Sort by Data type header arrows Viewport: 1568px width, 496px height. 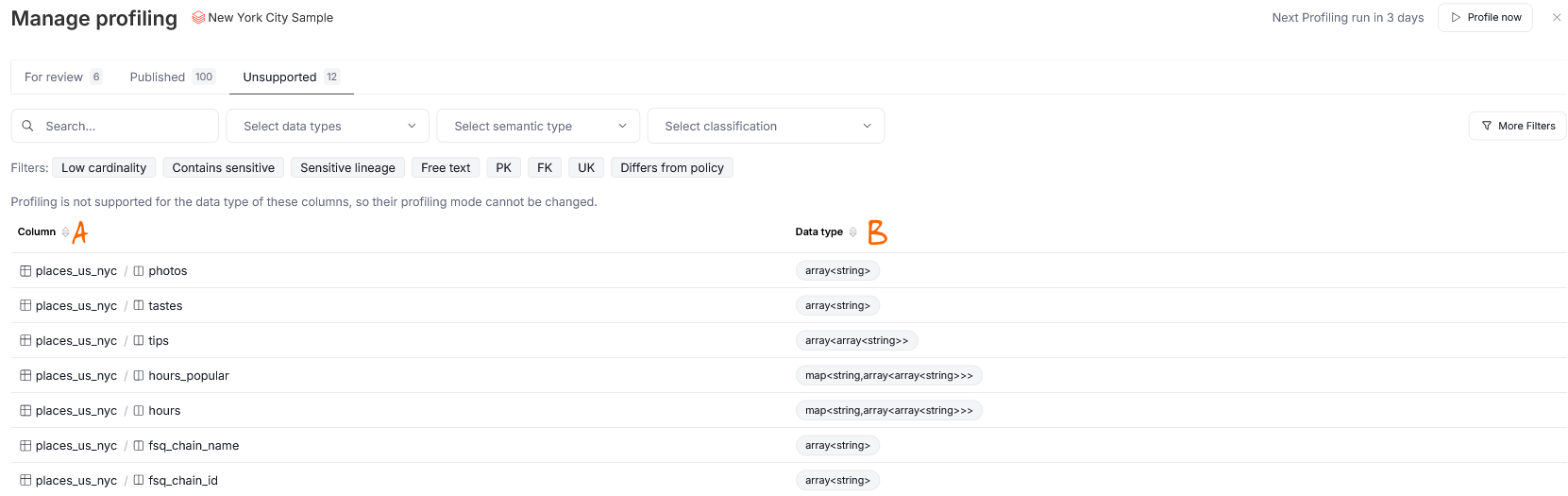click(852, 231)
